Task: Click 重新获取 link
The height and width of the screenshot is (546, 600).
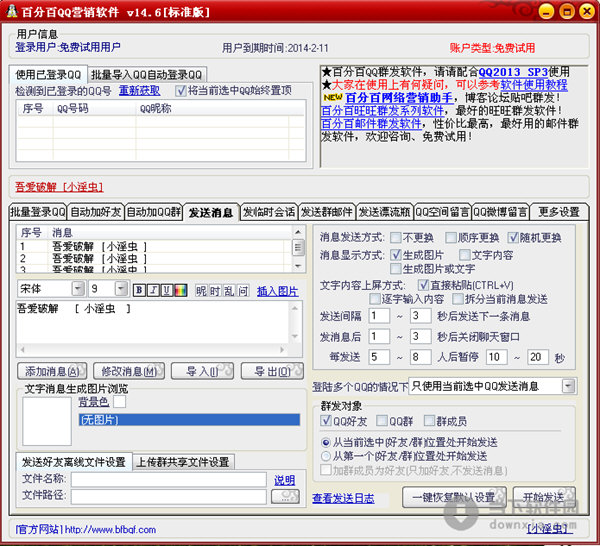Action: [139, 91]
